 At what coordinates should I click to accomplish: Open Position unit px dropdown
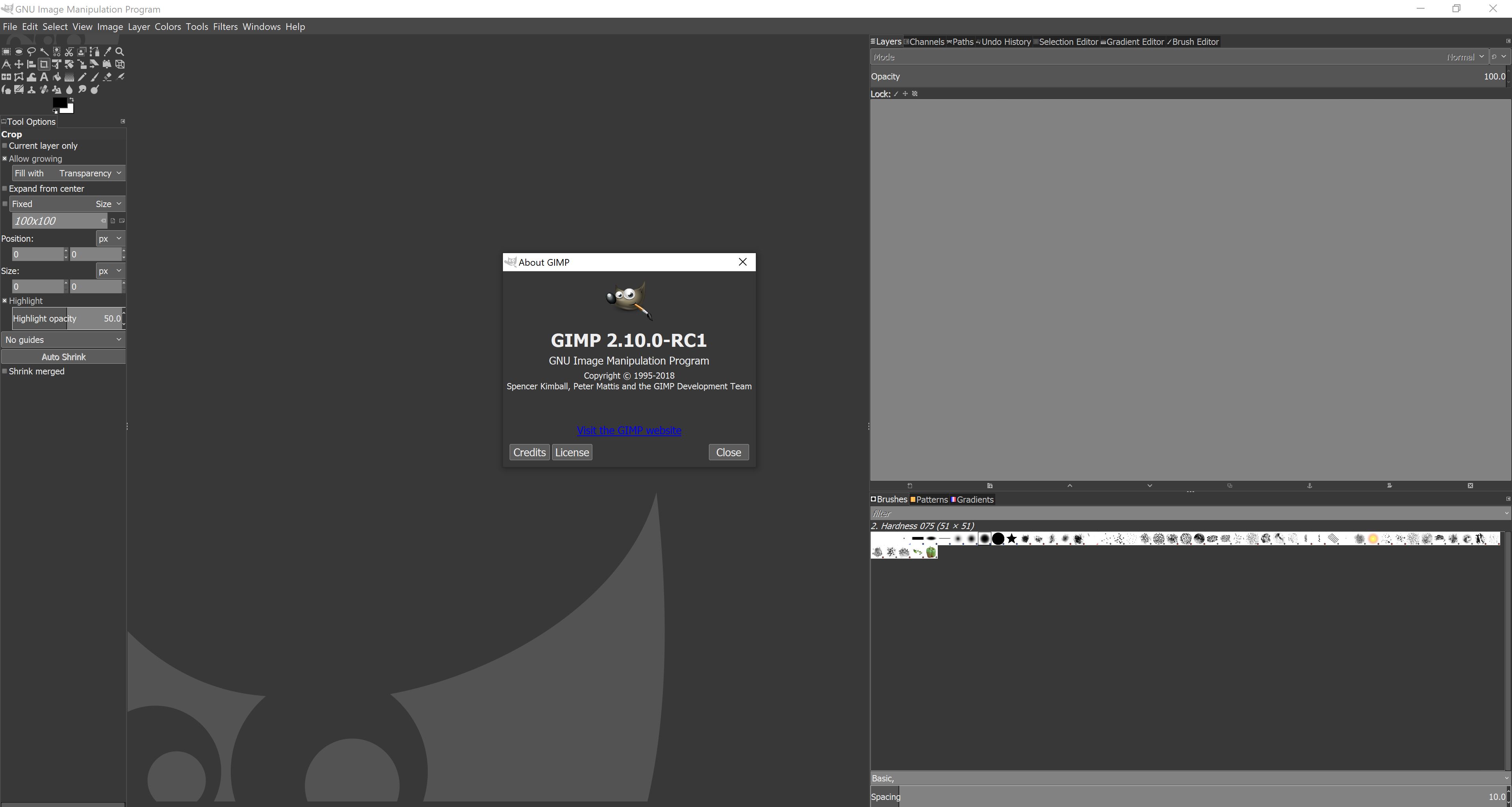[x=110, y=239]
